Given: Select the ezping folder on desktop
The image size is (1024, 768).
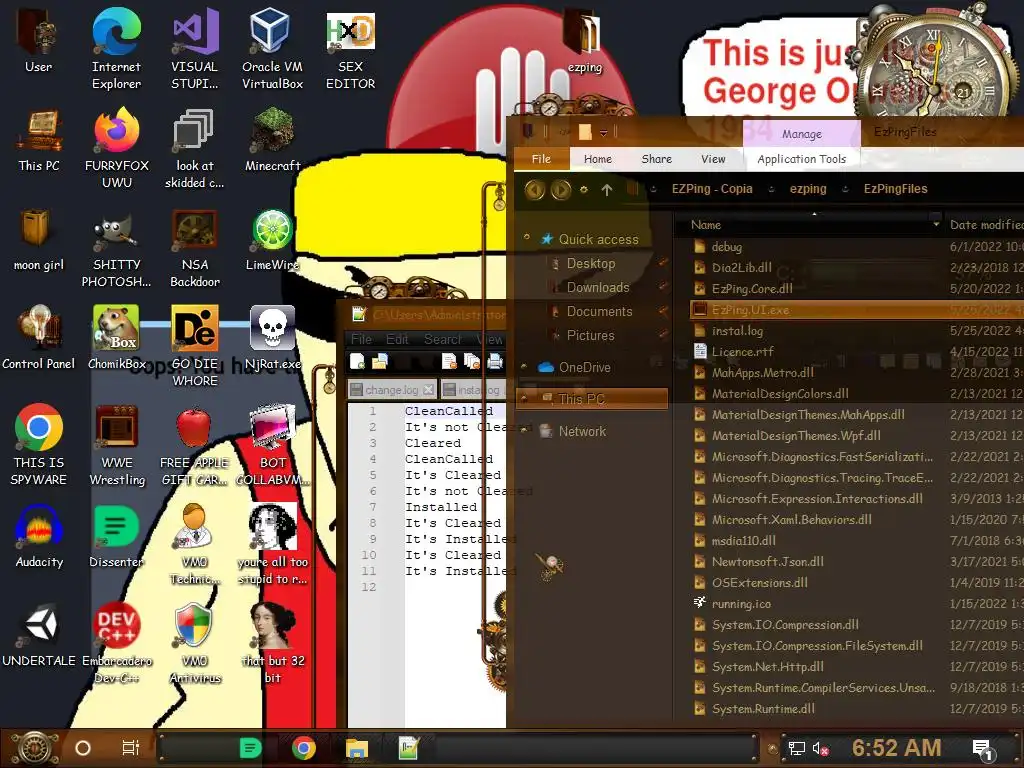Looking at the screenshot, I should click(x=584, y=40).
